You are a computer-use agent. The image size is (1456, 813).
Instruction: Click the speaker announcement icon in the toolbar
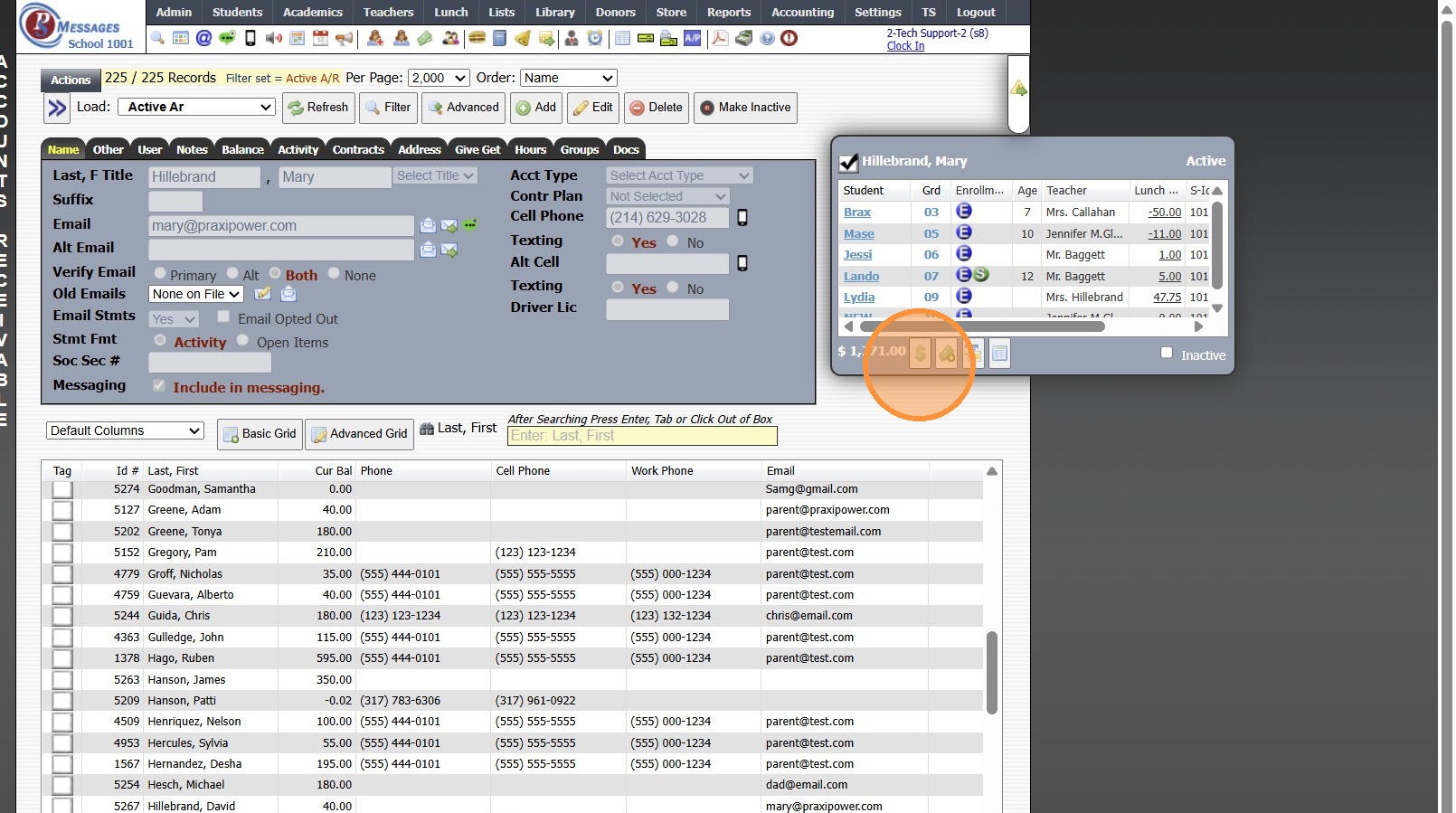coord(274,38)
